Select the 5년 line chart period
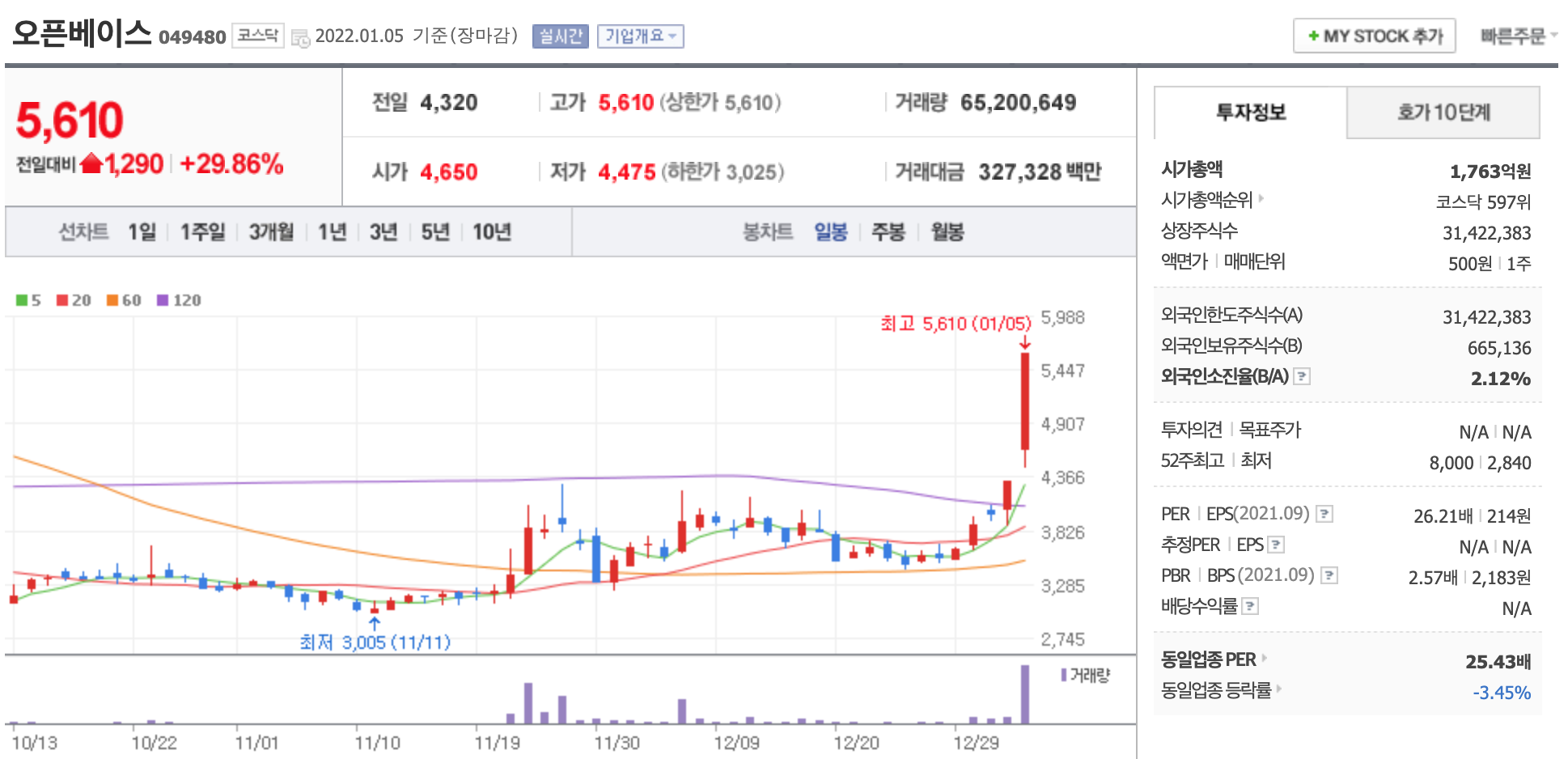1568x759 pixels. 435,232
